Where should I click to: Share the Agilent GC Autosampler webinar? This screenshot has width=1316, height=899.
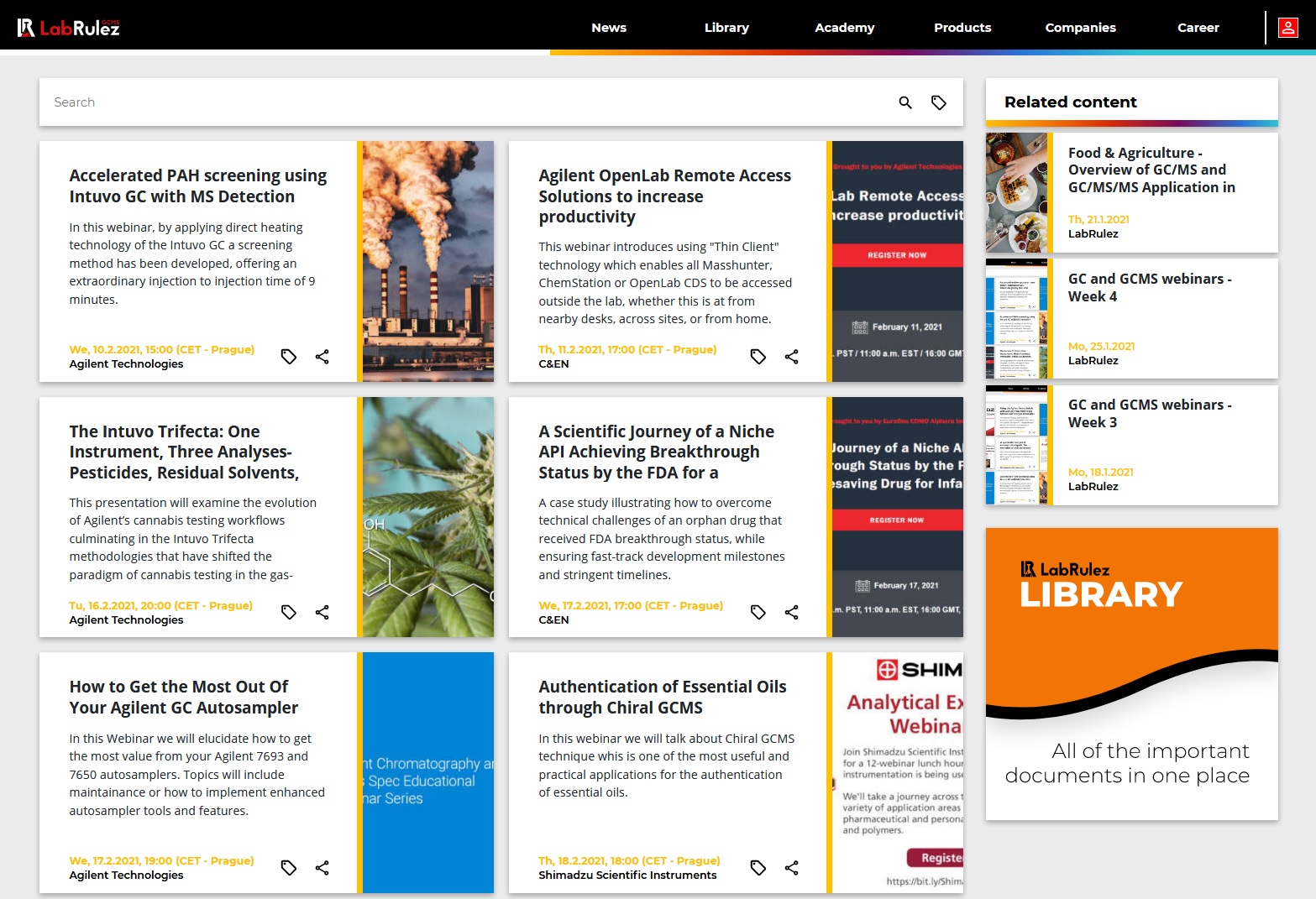(x=322, y=868)
